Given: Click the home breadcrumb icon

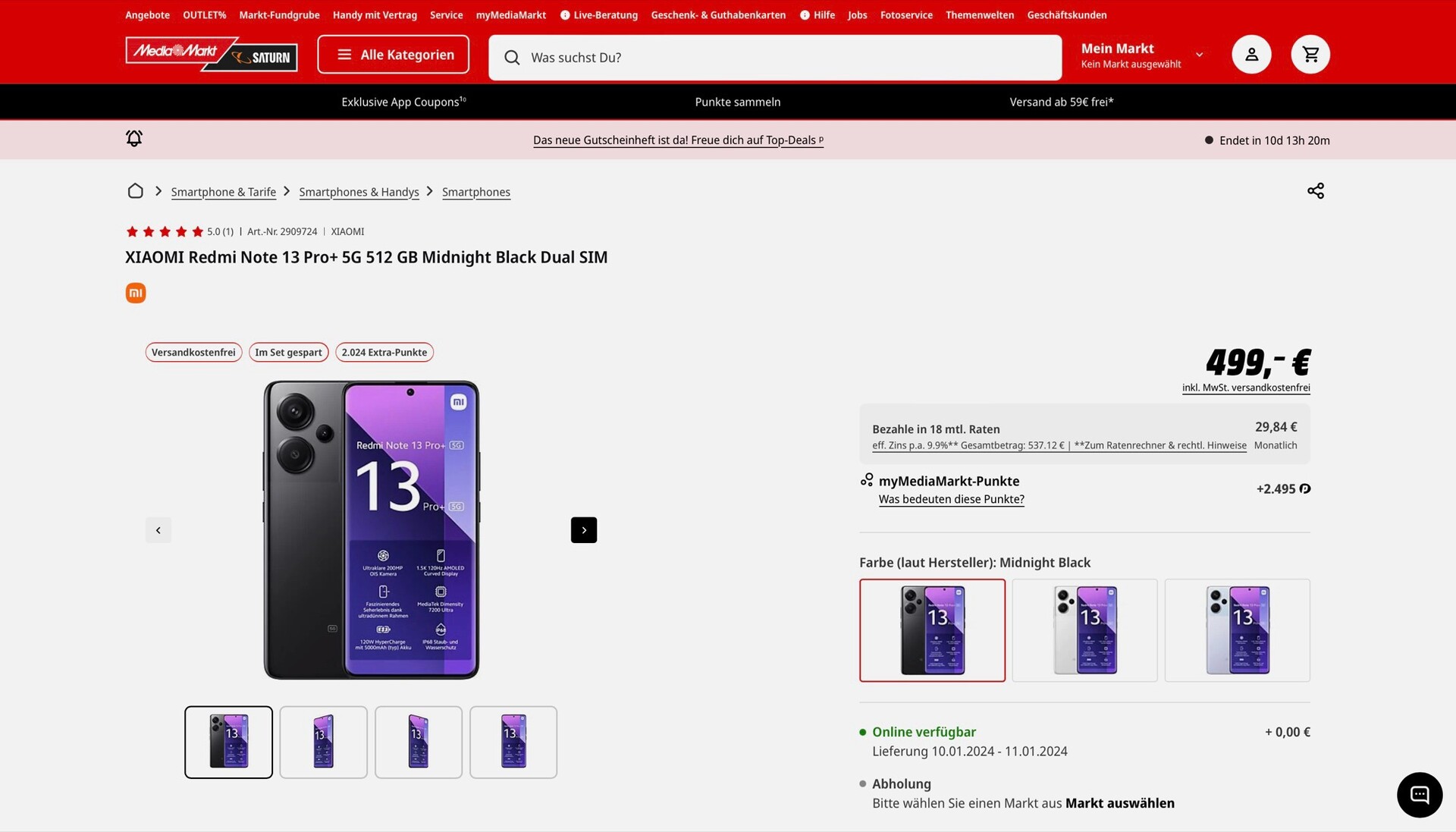Looking at the screenshot, I should click(x=136, y=191).
